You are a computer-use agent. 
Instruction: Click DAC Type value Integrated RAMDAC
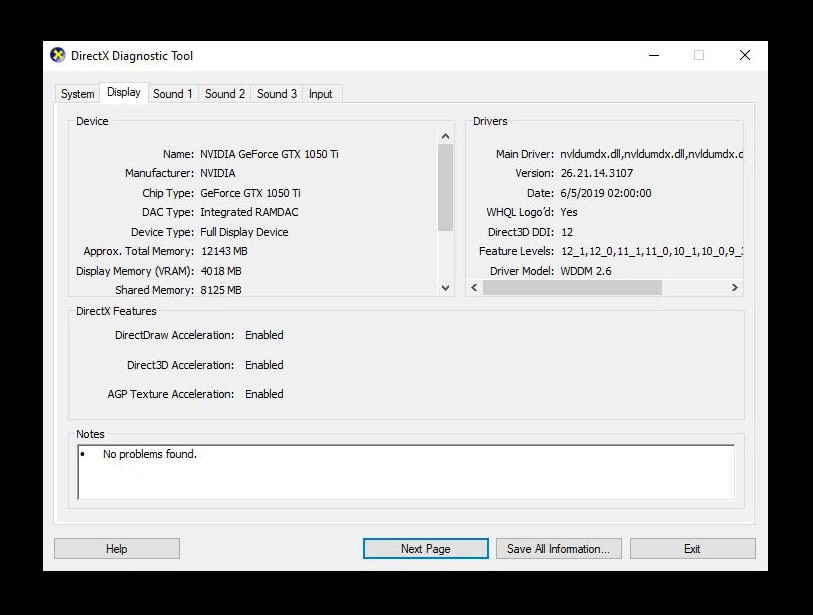[249, 212]
